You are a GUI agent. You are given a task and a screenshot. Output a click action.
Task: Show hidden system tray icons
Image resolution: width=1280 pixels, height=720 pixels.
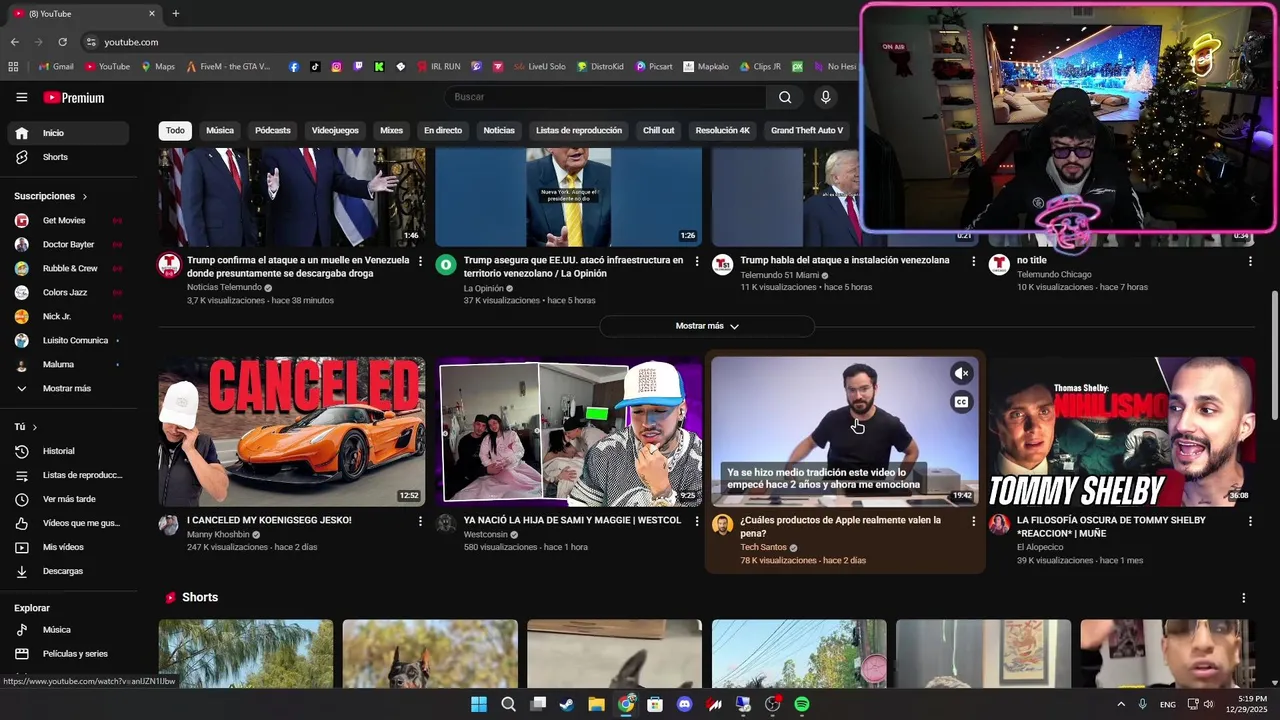click(1121, 704)
